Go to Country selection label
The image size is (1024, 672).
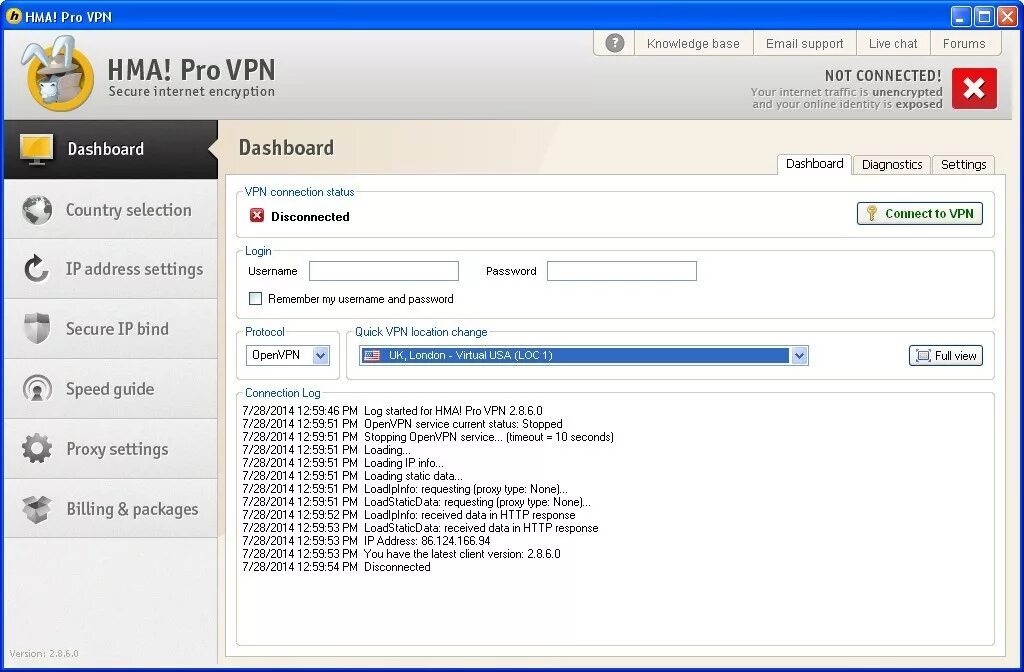(129, 210)
